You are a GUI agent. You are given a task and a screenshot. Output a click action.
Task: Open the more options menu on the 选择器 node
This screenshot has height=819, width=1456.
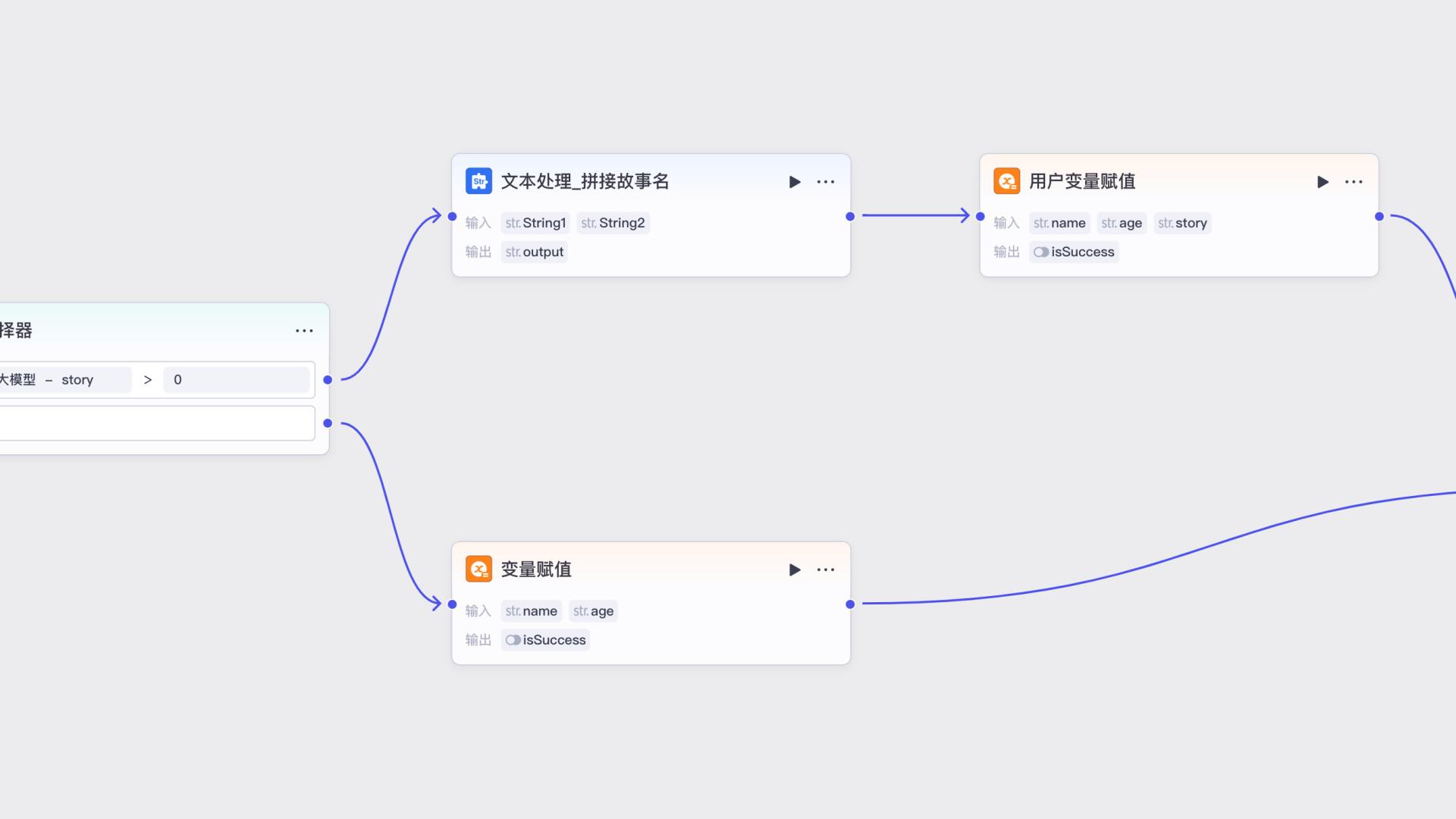(x=304, y=331)
